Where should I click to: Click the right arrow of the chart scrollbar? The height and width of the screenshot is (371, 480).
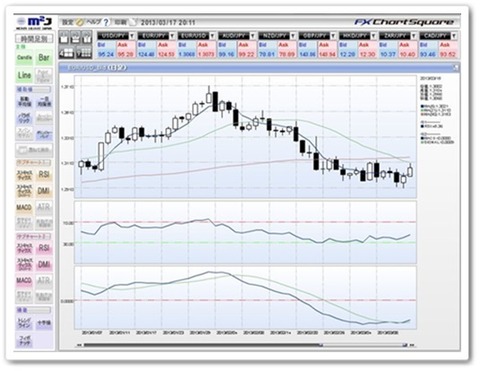click(413, 345)
